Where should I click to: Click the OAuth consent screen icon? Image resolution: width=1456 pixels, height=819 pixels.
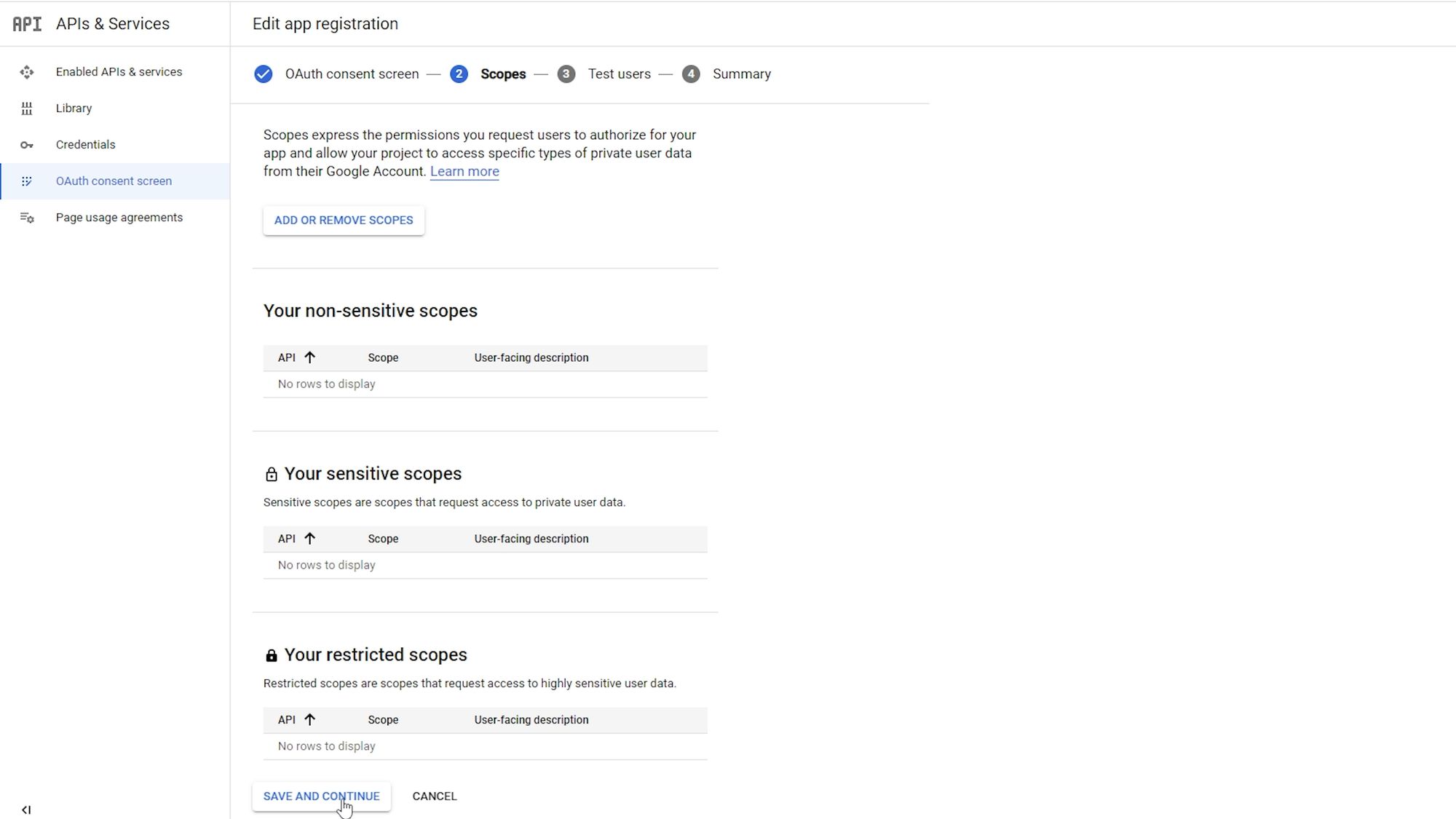pos(27,181)
